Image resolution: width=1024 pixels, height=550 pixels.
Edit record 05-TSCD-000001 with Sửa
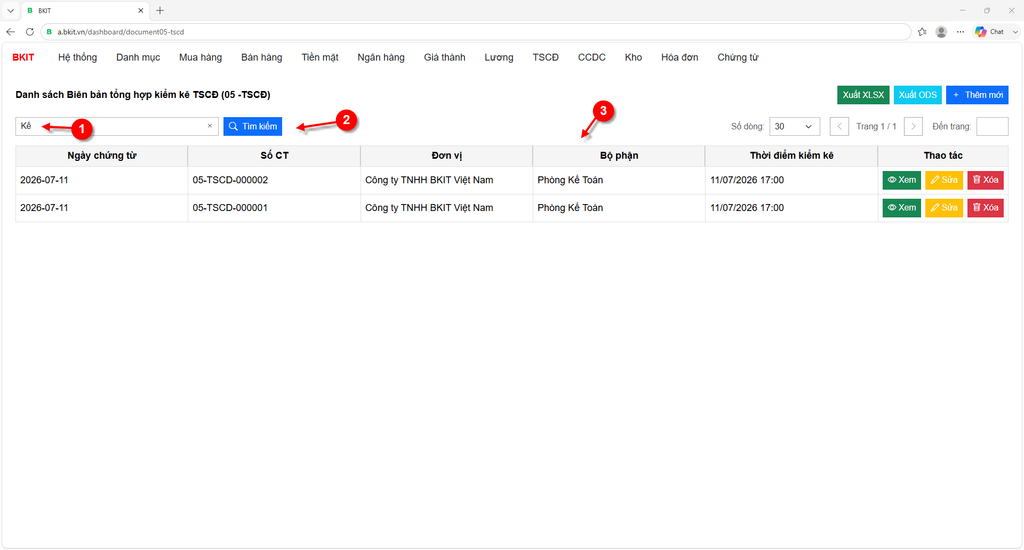click(944, 208)
